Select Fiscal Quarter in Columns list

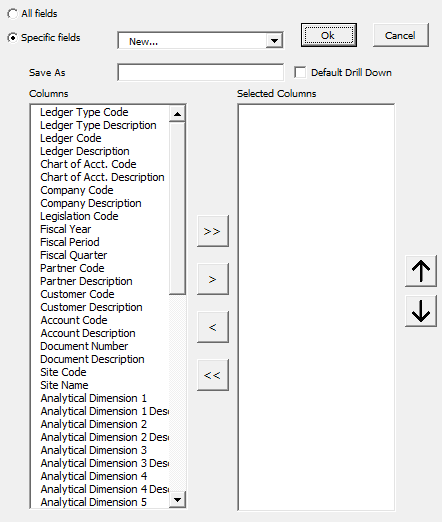[x=99, y=255]
